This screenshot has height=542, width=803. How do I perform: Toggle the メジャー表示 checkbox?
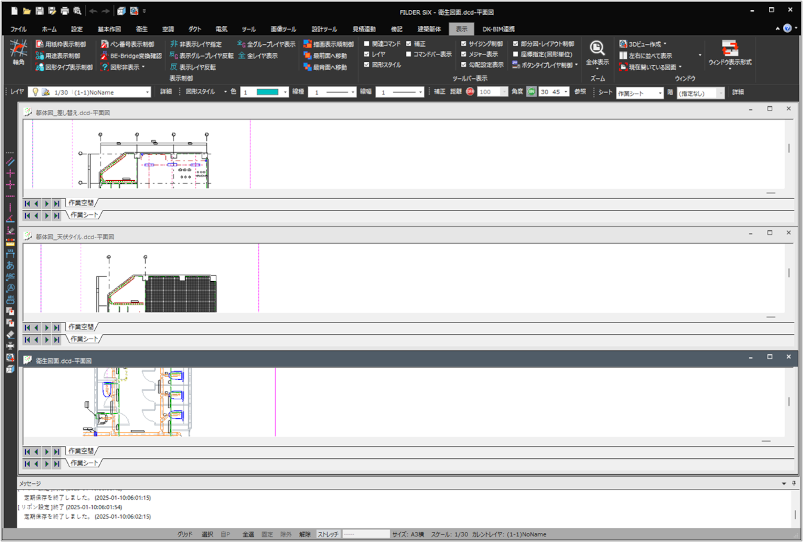pos(463,54)
